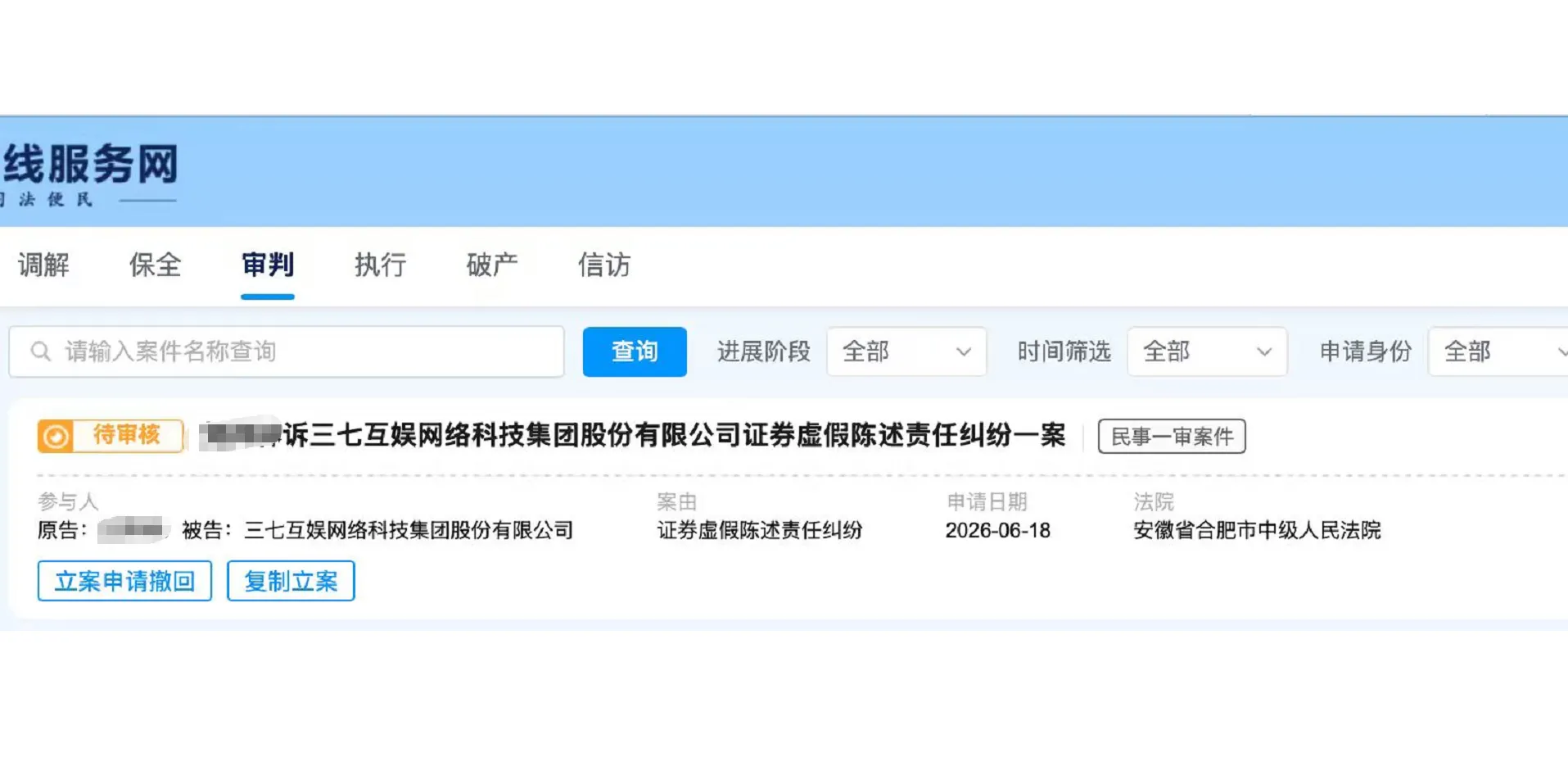Open the 调解 tab

pos(43,265)
